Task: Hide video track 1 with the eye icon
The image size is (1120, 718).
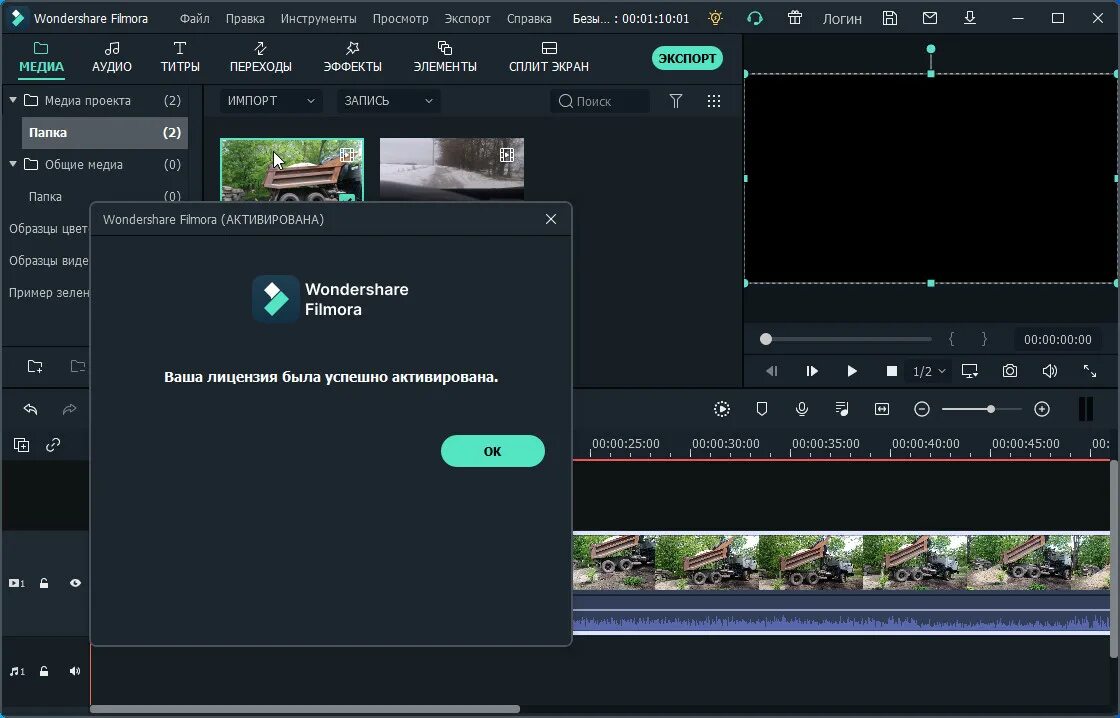Action: pos(75,584)
